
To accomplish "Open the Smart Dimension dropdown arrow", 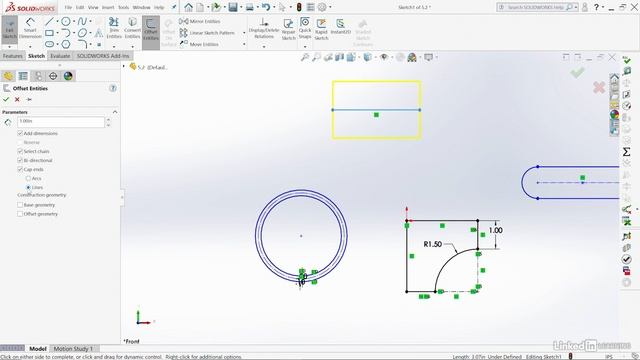I will (x=30, y=47).
